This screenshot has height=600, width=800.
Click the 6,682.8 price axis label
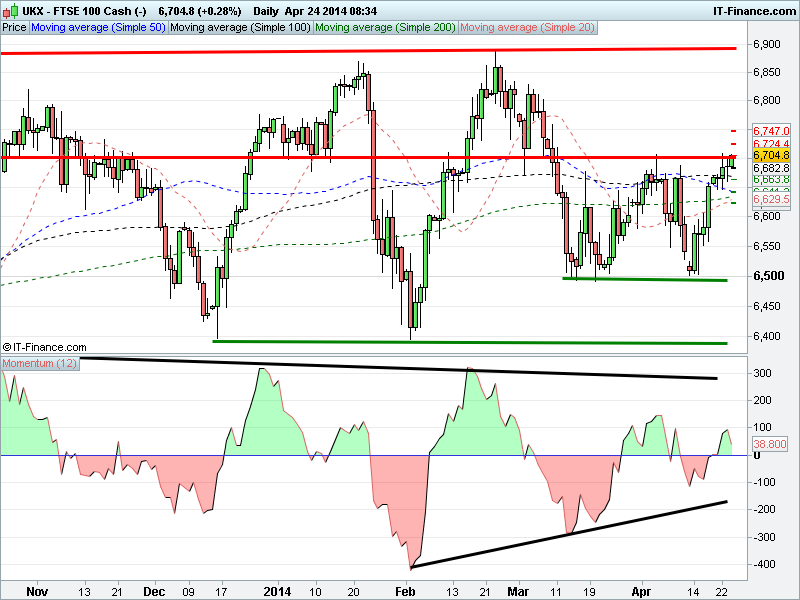tap(771, 168)
